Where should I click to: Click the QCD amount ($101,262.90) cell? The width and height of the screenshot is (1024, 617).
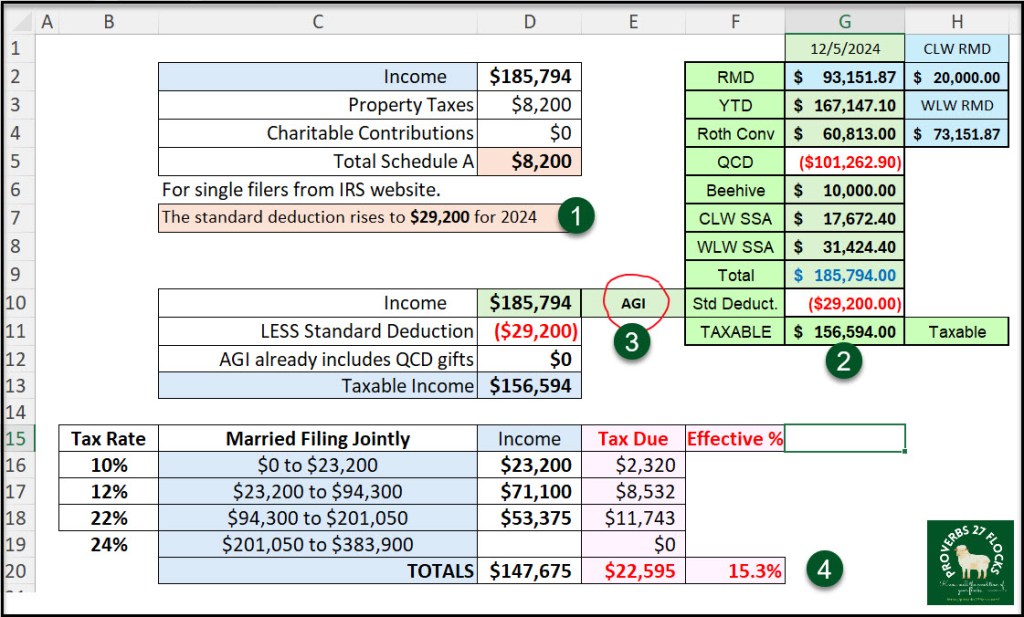845,161
